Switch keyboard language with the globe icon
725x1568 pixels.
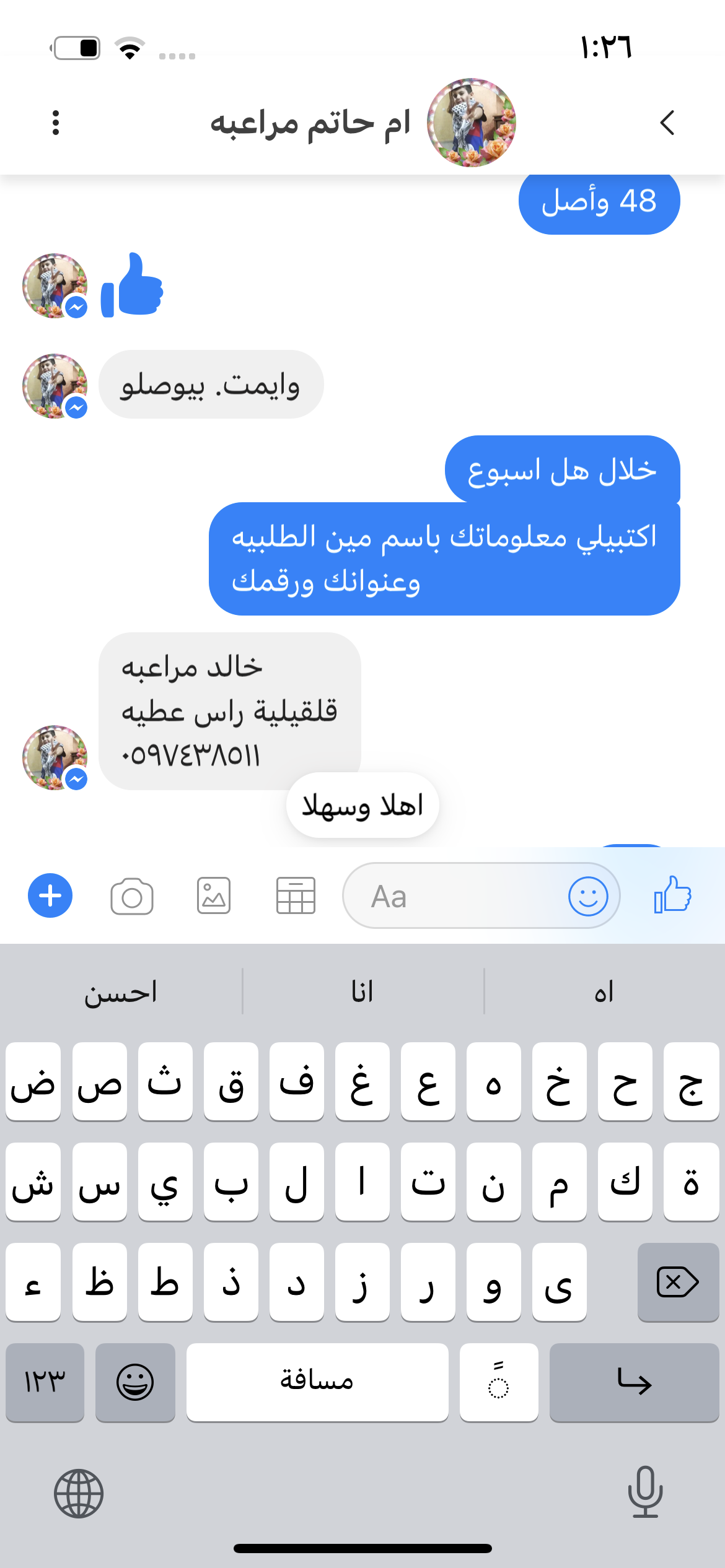[79, 1494]
